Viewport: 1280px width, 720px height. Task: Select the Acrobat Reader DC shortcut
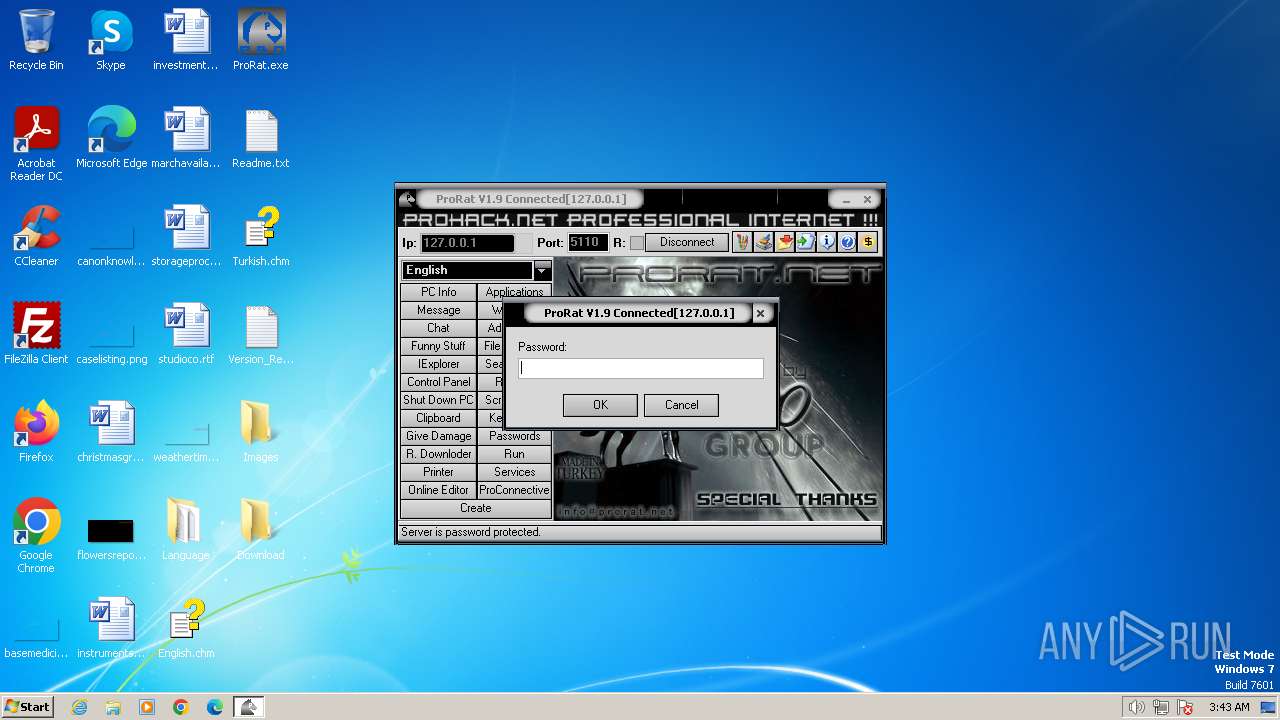point(36,144)
